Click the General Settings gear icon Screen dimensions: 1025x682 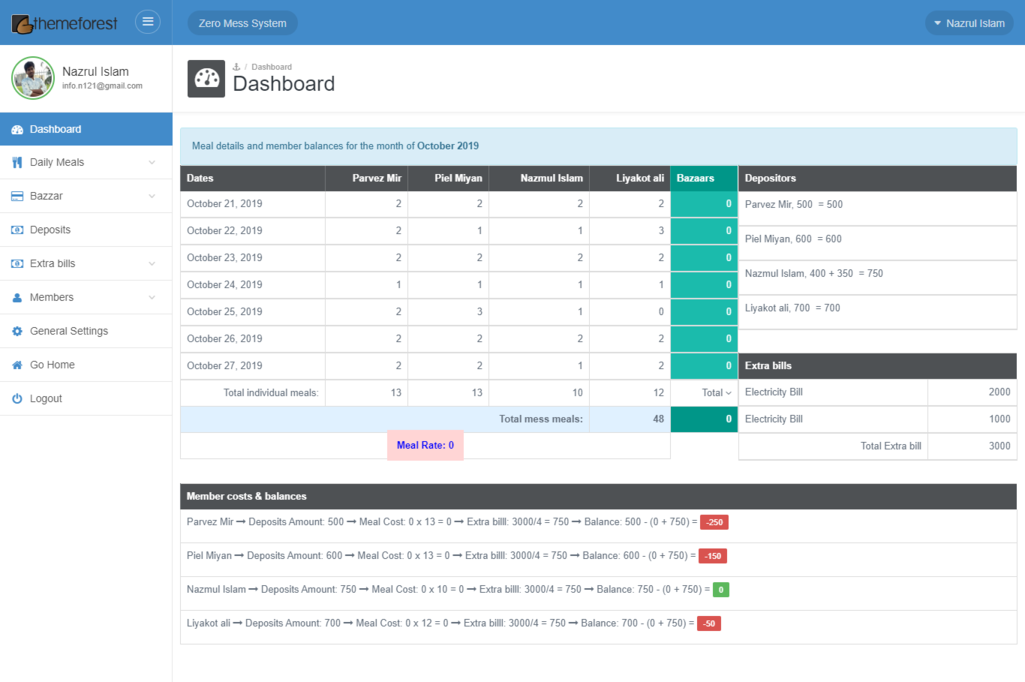[x=17, y=331]
